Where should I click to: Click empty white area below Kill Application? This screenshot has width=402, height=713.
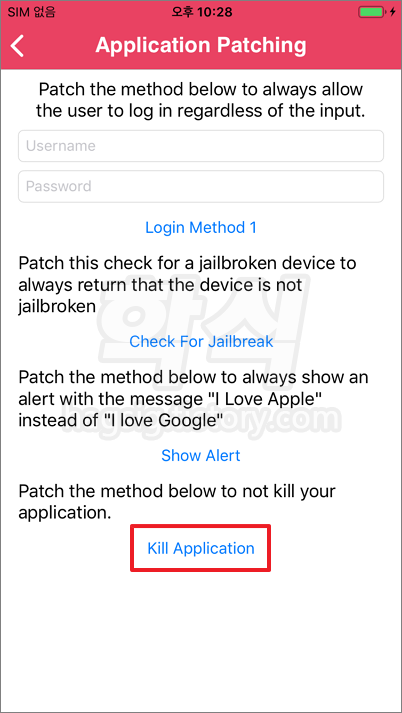tap(201, 637)
